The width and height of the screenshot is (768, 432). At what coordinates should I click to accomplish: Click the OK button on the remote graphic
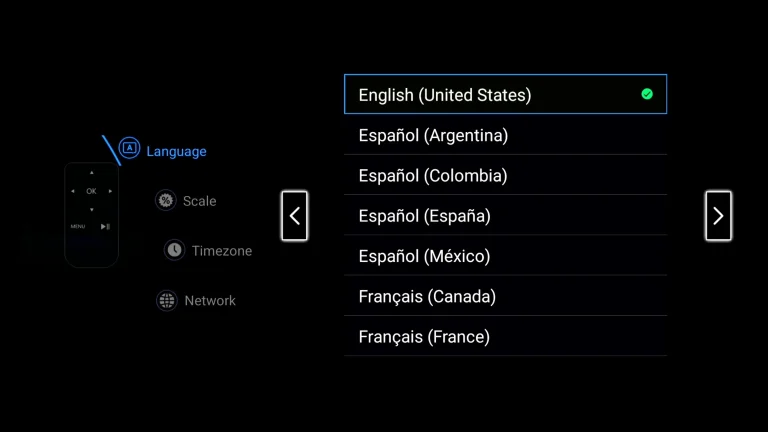pyautogui.click(x=92, y=191)
